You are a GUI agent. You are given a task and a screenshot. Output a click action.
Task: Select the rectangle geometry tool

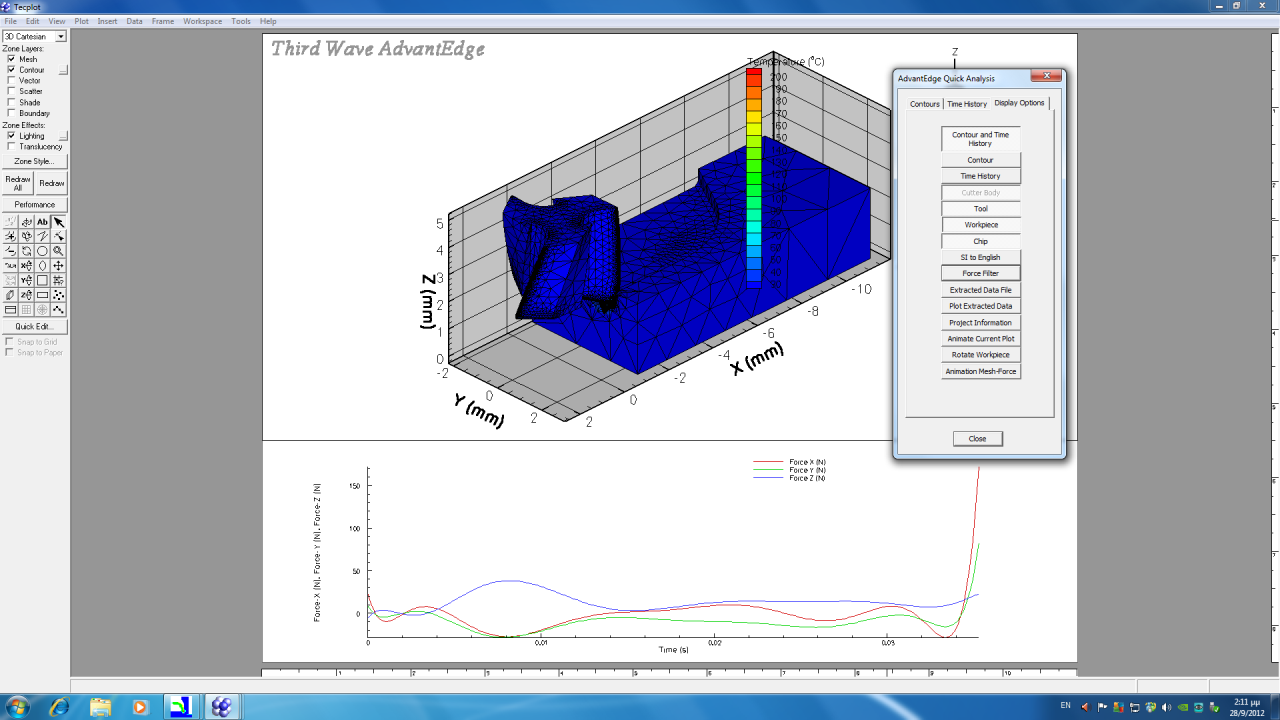click(42, 295)
